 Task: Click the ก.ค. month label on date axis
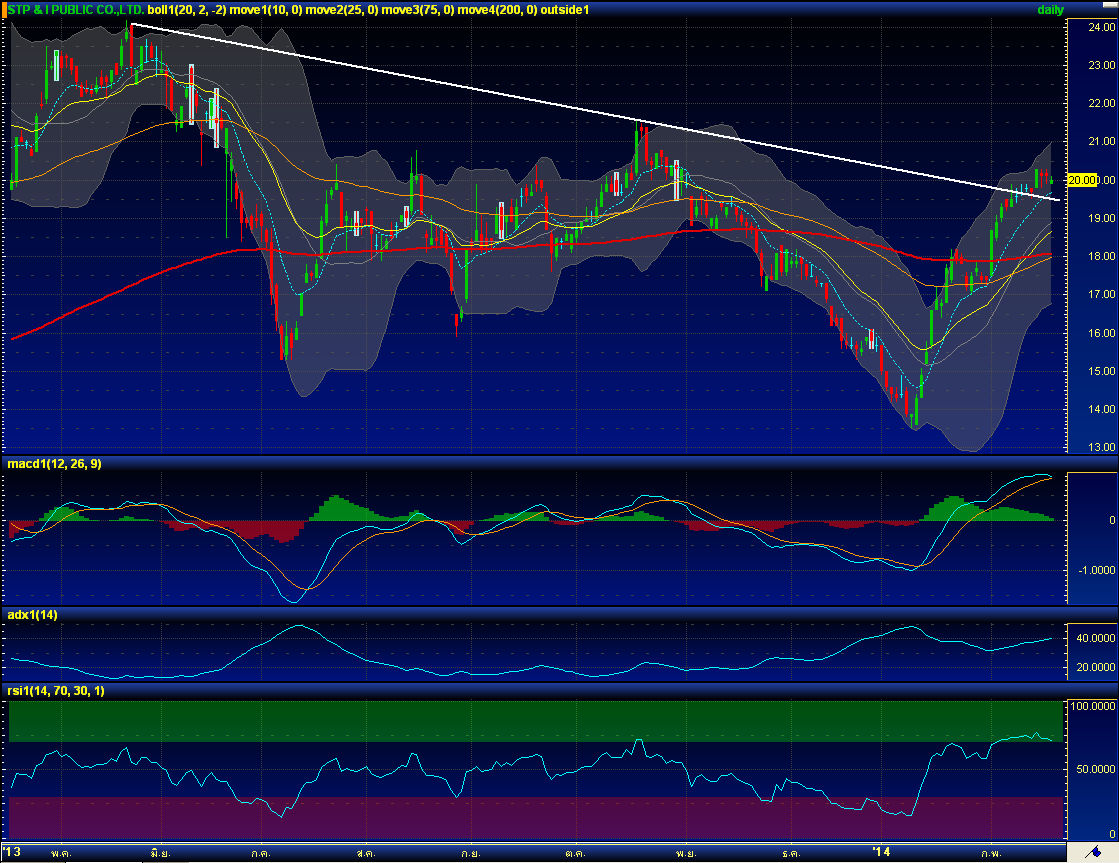point(260,853)
